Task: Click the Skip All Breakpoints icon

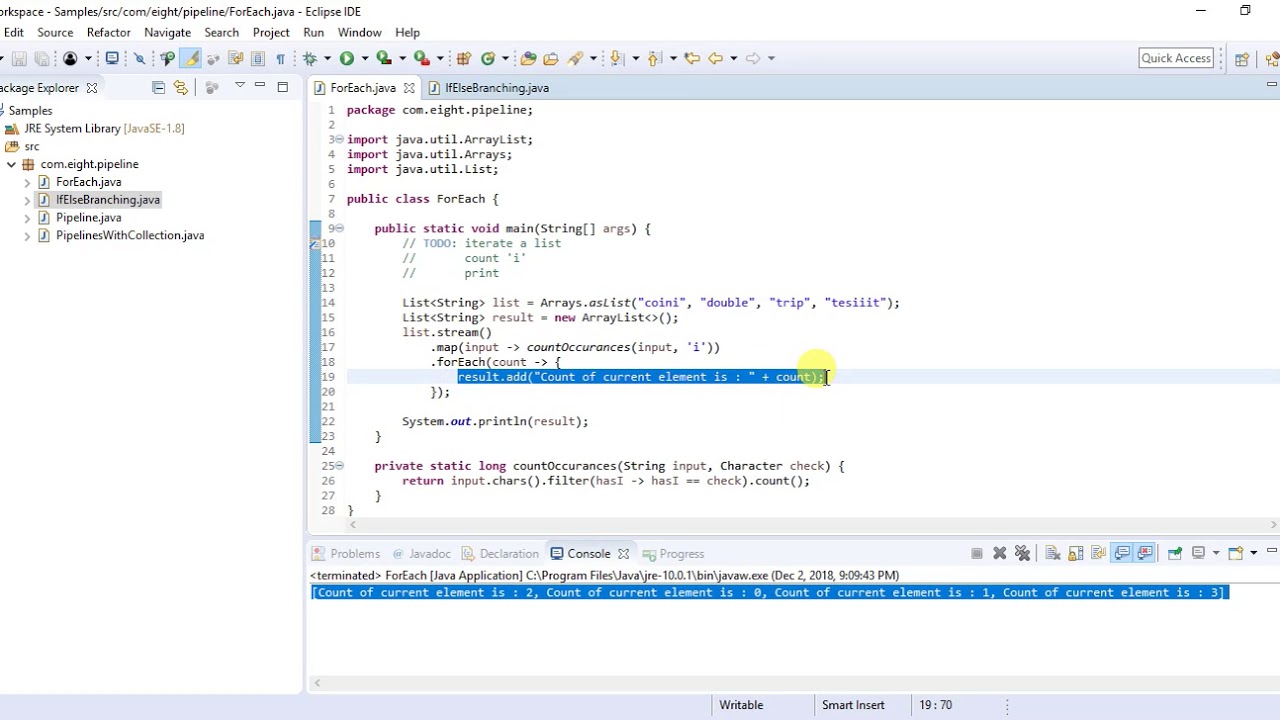Action: tap(139, 58)
